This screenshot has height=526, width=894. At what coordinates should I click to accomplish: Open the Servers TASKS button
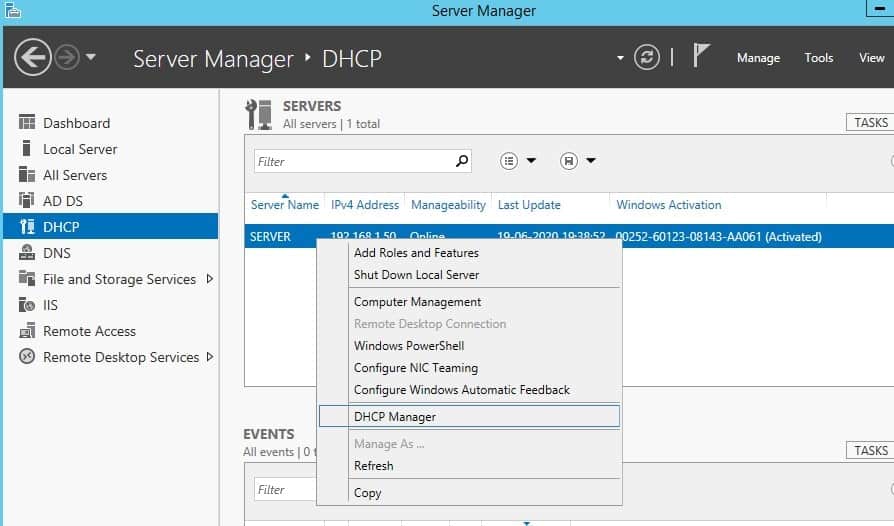(870, 123)
